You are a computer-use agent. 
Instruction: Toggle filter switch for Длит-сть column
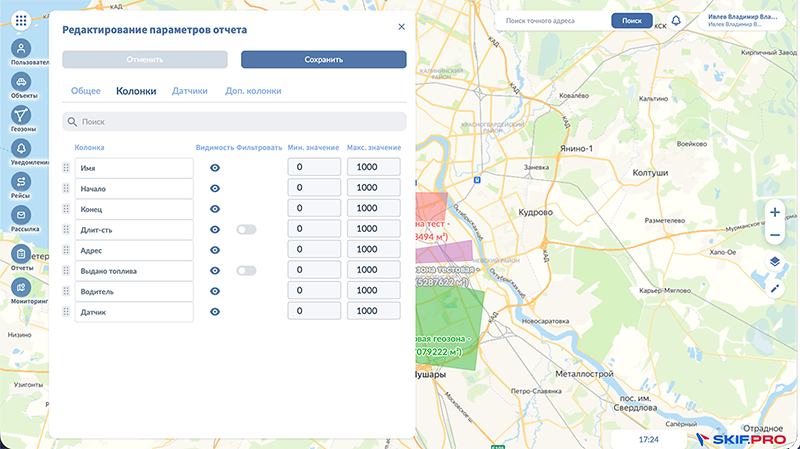246,229
